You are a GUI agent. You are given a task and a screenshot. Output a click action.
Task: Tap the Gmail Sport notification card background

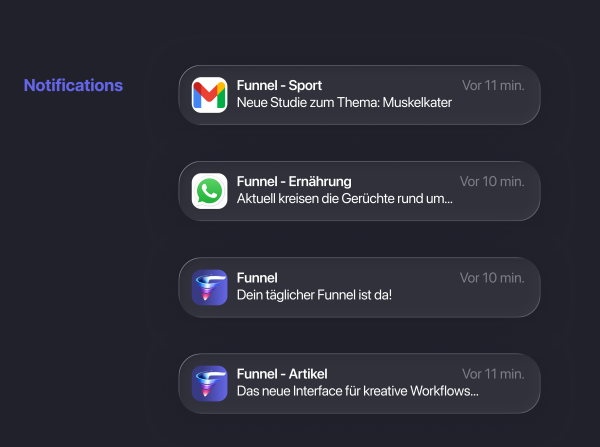pyautogui.click(x=500, y=106)
